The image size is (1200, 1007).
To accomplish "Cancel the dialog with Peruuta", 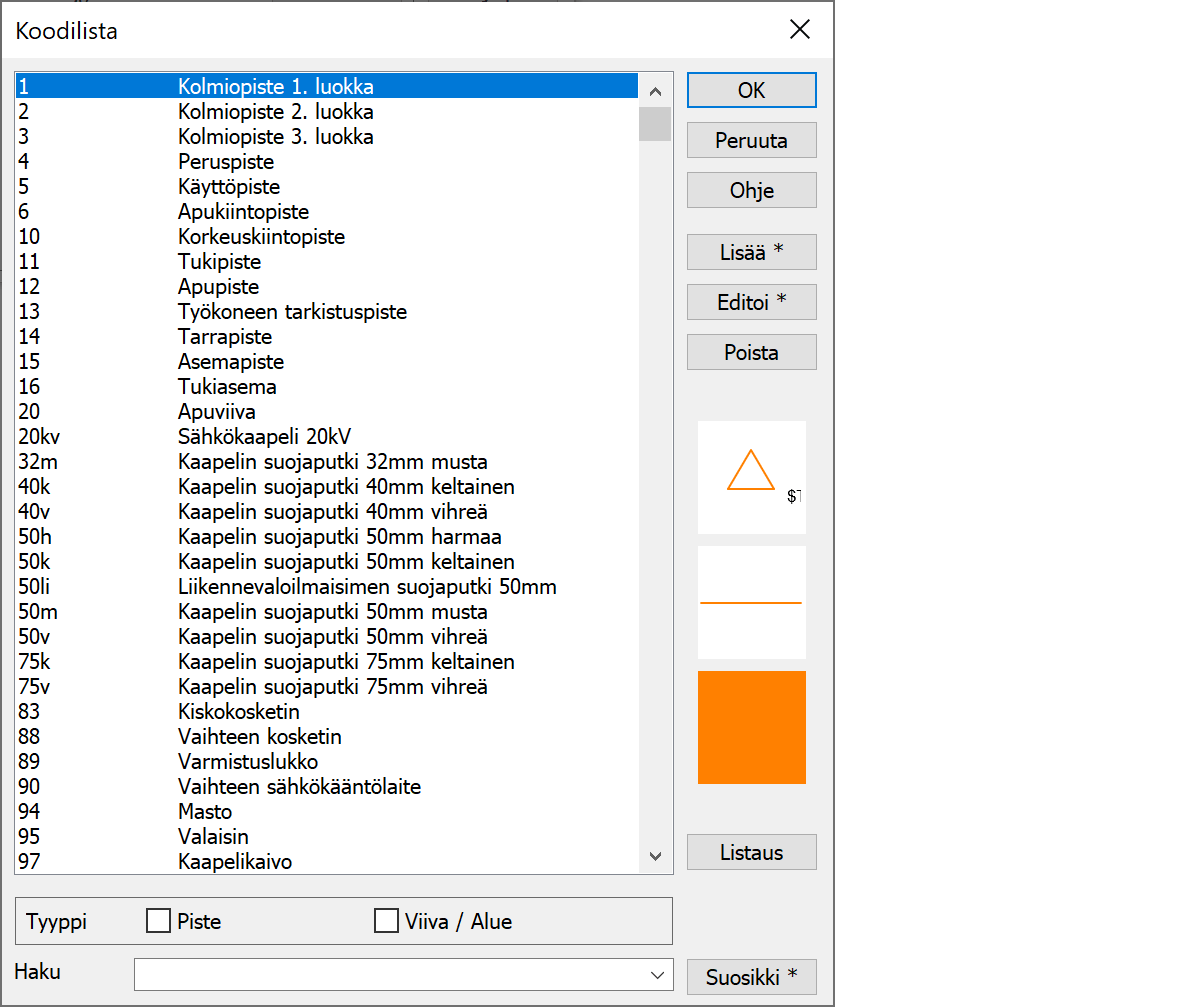I will pos(751,141).
